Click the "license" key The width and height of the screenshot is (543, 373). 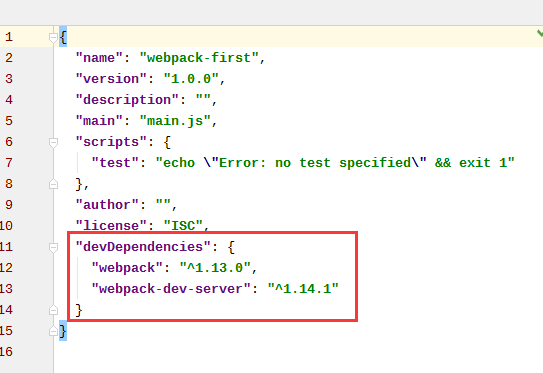tap(111, 226)
